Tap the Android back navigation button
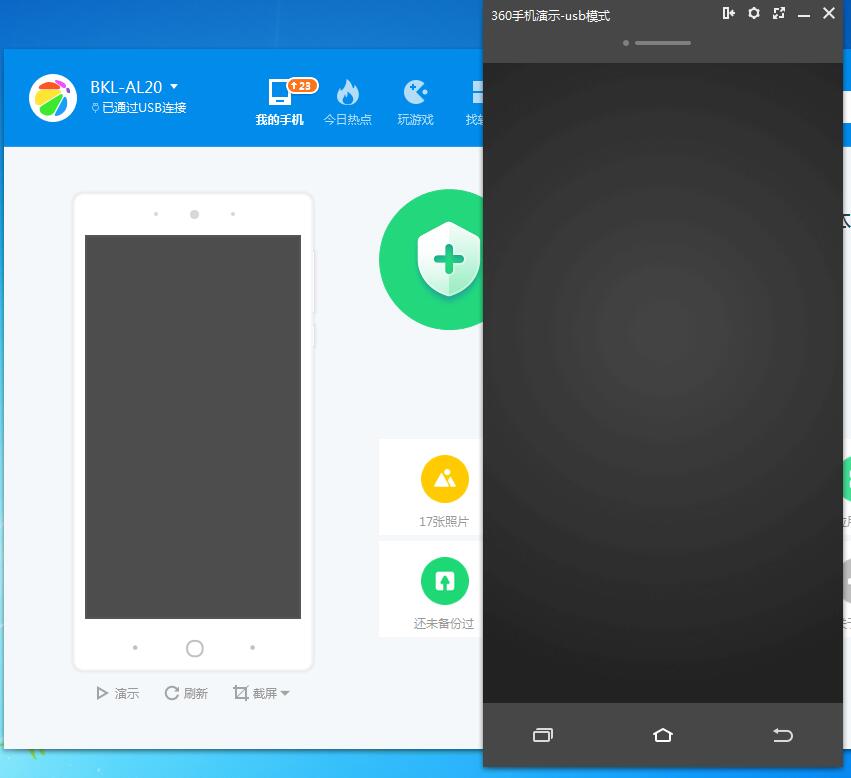Viewport: 851px width, 778px height. pos(782,735)
